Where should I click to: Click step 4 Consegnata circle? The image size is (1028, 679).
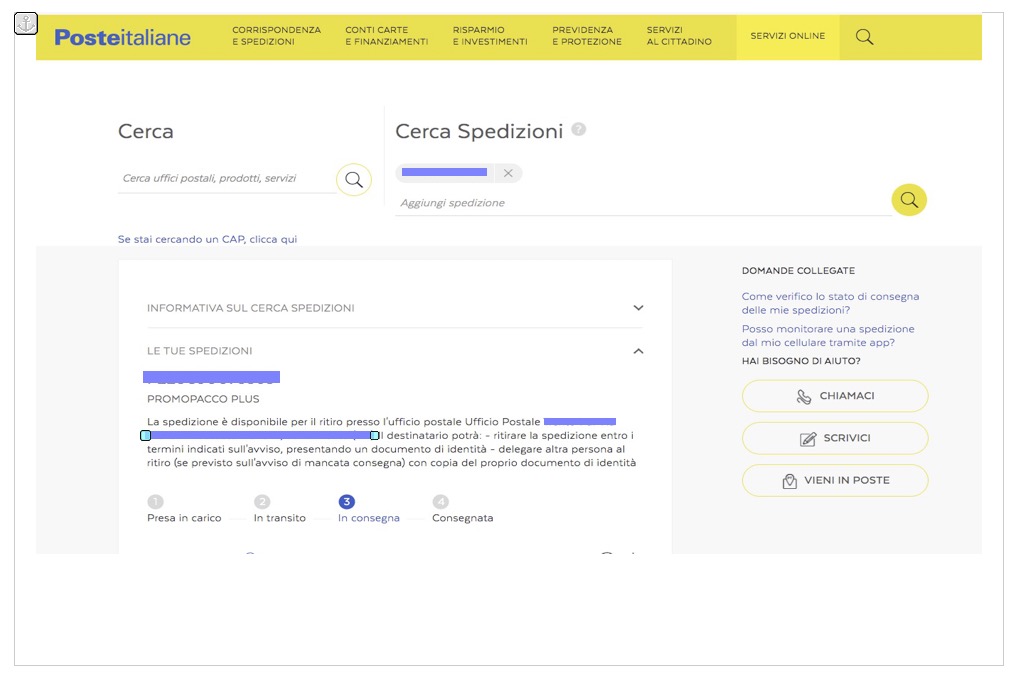440,501
